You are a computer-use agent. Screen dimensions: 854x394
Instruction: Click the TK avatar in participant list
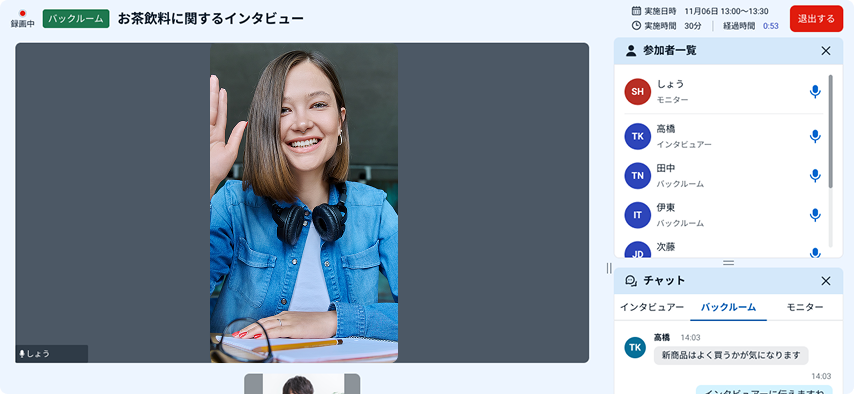[x=638, y=136]
